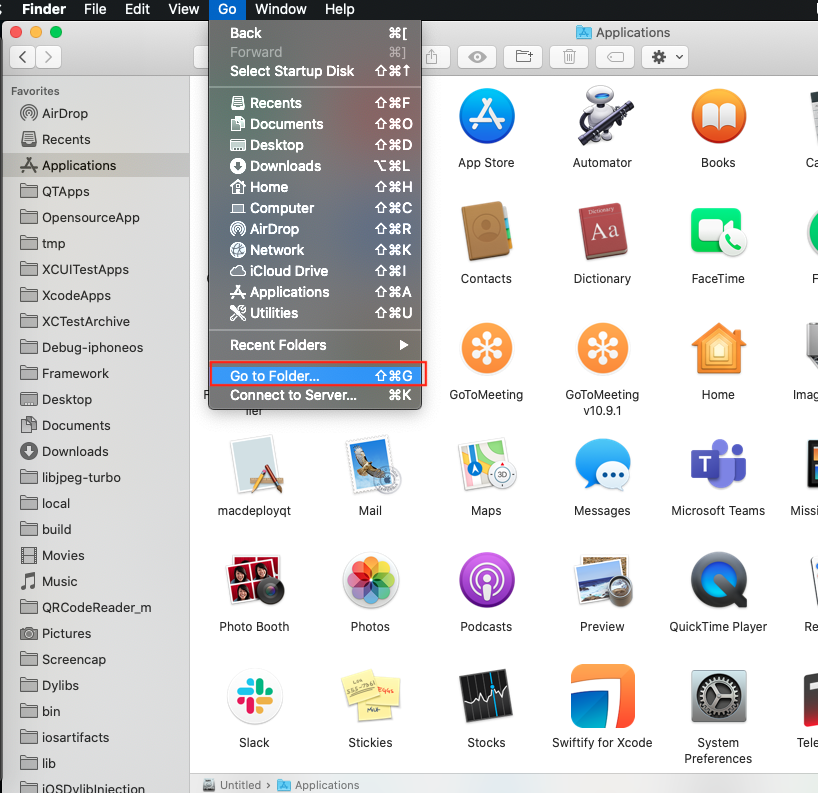The image size is (818, 793).
Task: Select OpensourceApp folder in sidebar
Action: tap(95, 218)
